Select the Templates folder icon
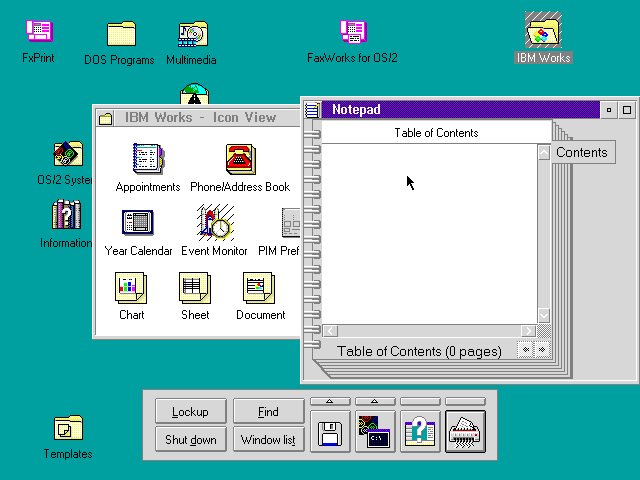 [x=68, y=427]
